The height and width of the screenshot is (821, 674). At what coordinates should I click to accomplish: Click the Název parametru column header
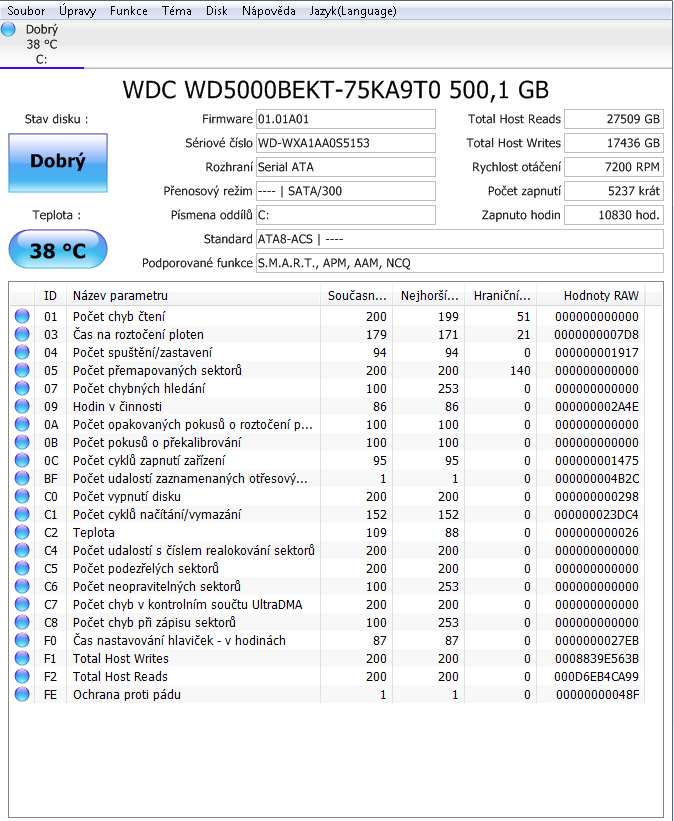(x=193, y=296)
